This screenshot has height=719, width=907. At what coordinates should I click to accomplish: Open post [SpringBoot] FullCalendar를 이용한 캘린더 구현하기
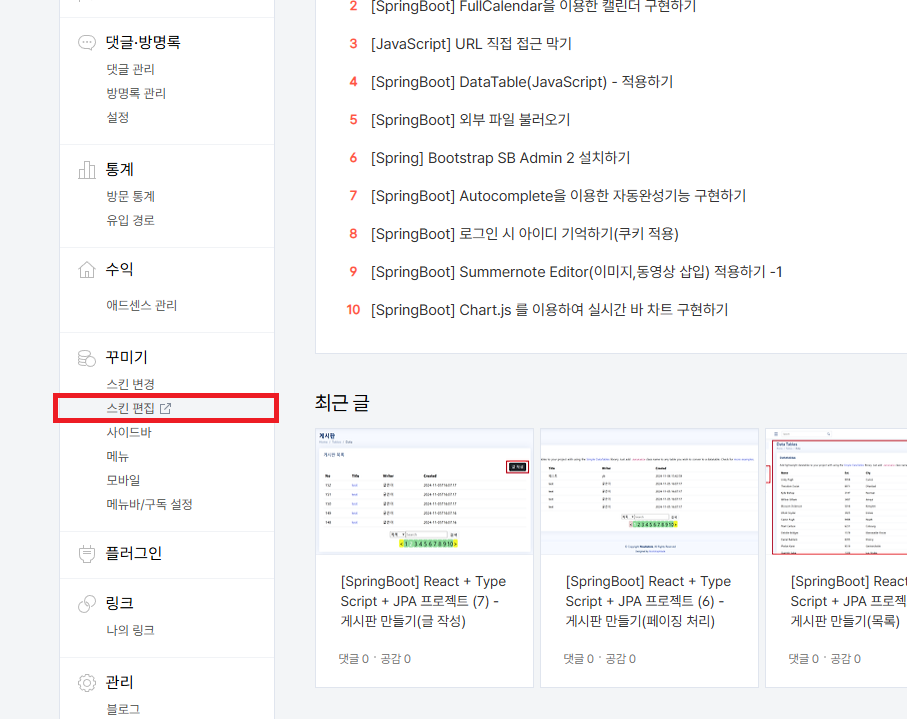pos(533,6)
